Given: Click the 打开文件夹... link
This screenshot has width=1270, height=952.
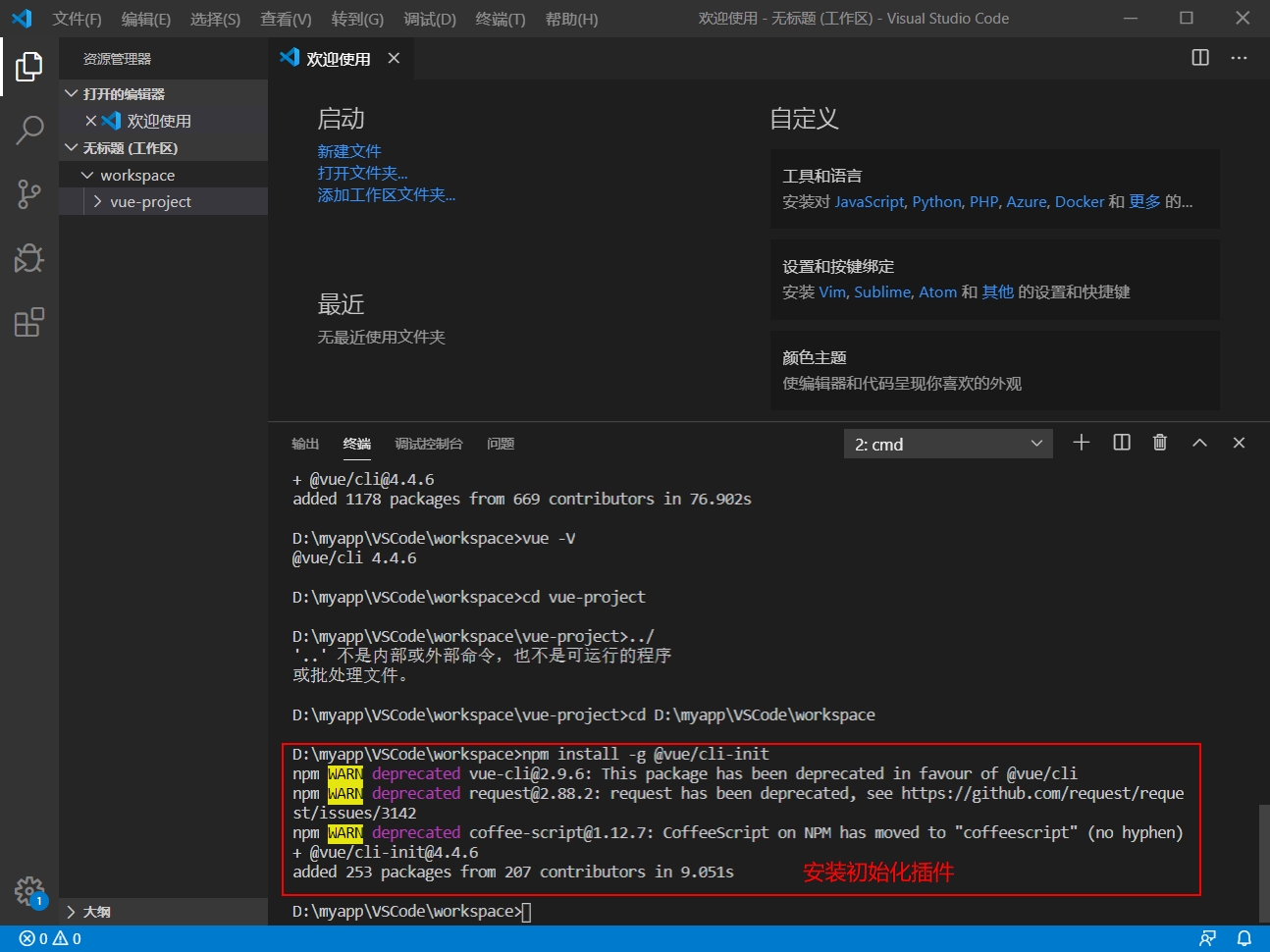Looking at the screenshot, I should (x=362, y=173).
